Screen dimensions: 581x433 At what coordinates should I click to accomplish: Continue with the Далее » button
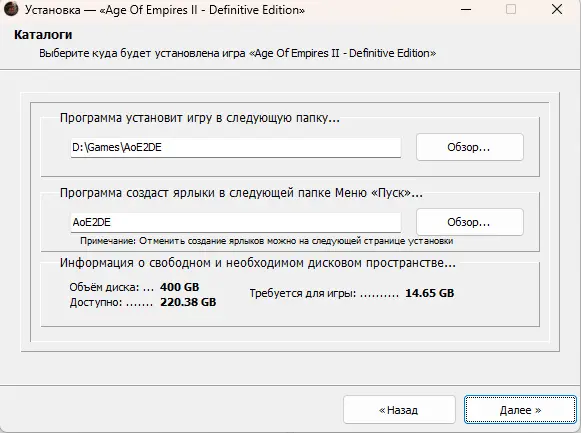click(520, 410)
